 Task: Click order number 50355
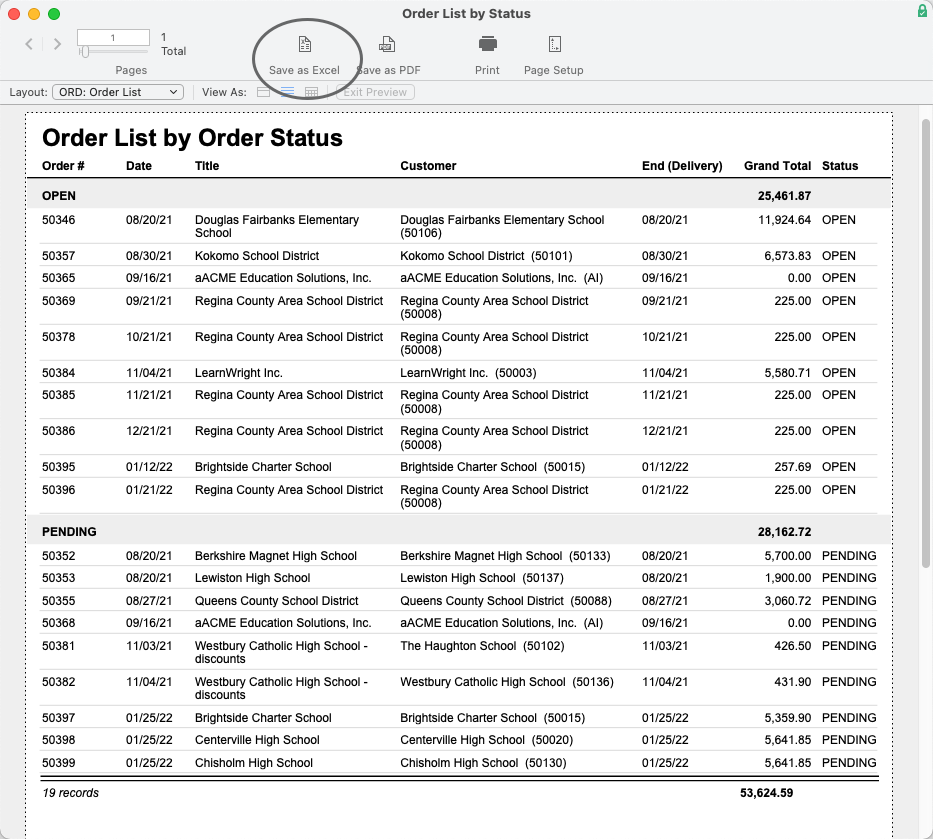(58, 601)
